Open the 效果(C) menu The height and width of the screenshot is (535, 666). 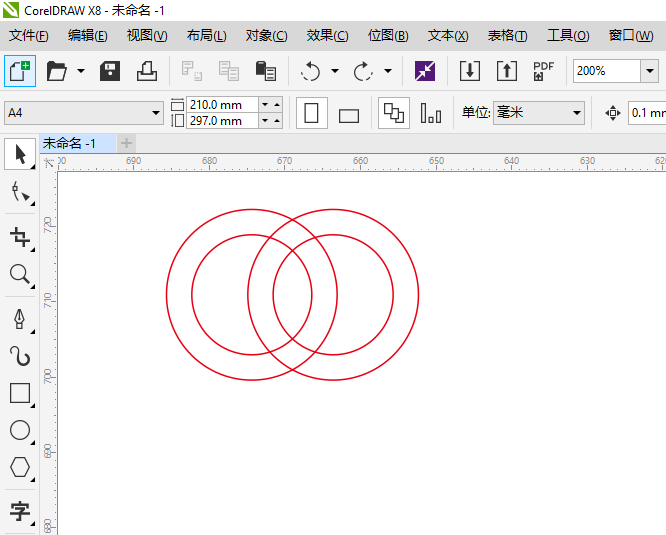[327, 35]
